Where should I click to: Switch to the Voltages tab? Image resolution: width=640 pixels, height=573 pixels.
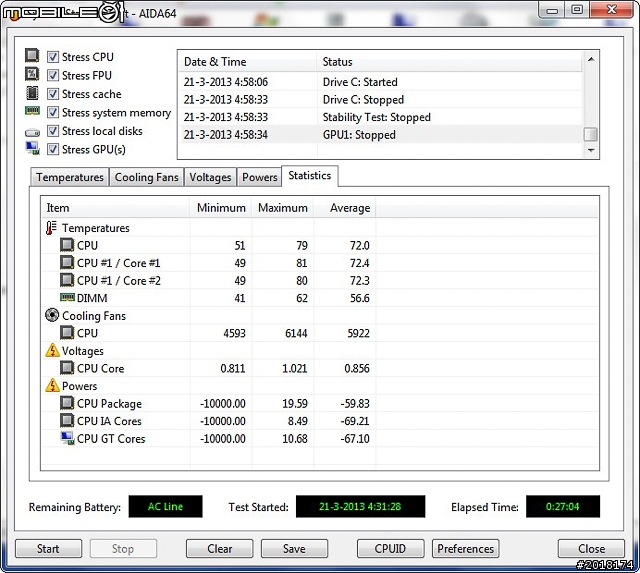pos(210,177)
